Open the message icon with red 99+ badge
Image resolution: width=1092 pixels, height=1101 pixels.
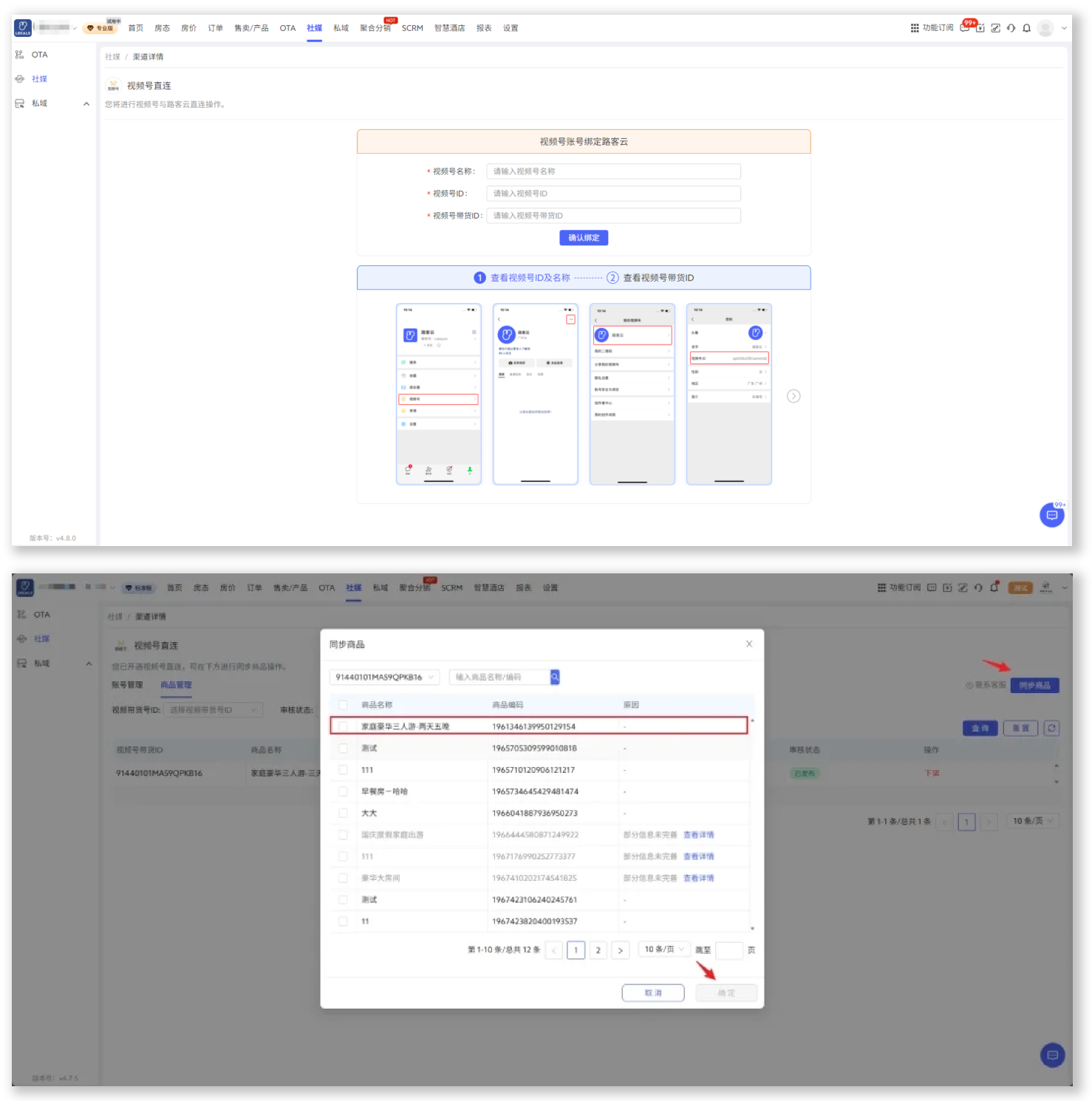tap(965, 28)
